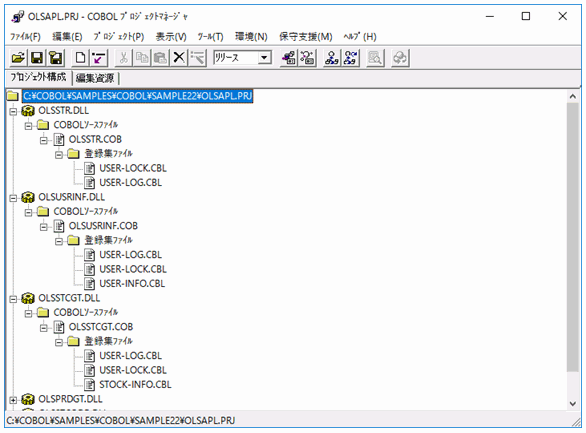
Task: Select STOCK-INFO.CBL file
Action: (135, 384)
